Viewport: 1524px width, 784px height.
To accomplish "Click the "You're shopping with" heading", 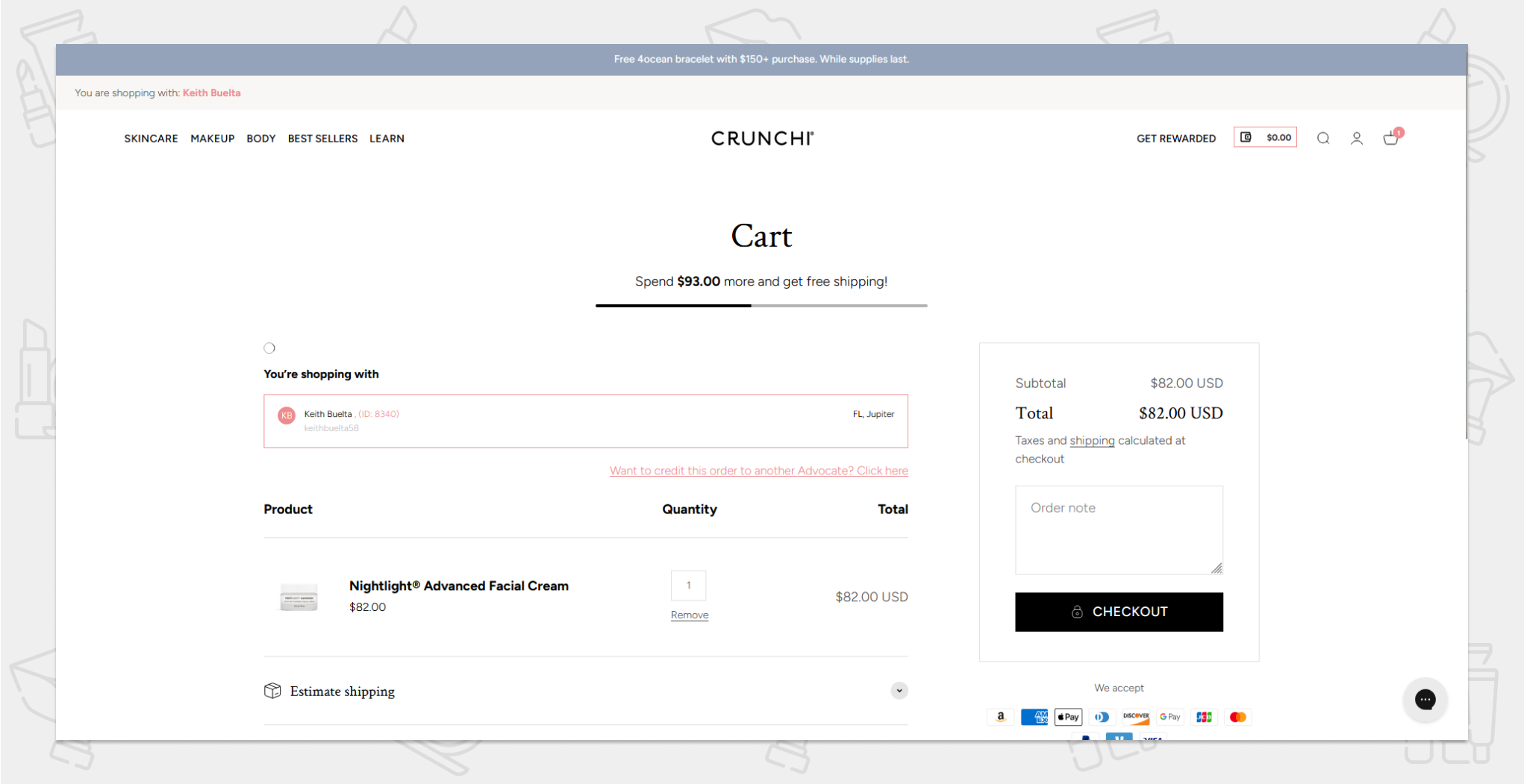I will (321, 374).
